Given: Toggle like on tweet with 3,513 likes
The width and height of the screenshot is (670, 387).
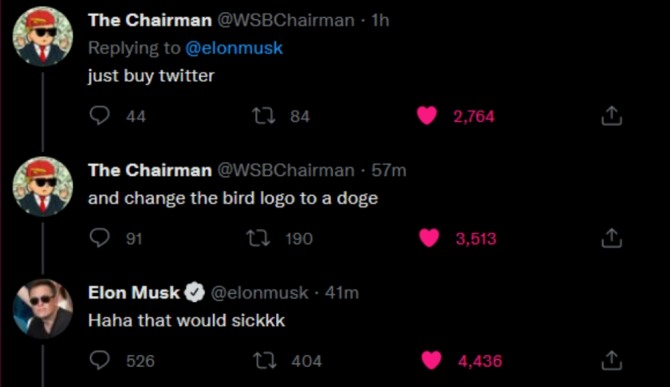Looking at the screenshot, I should pos(429,238).
